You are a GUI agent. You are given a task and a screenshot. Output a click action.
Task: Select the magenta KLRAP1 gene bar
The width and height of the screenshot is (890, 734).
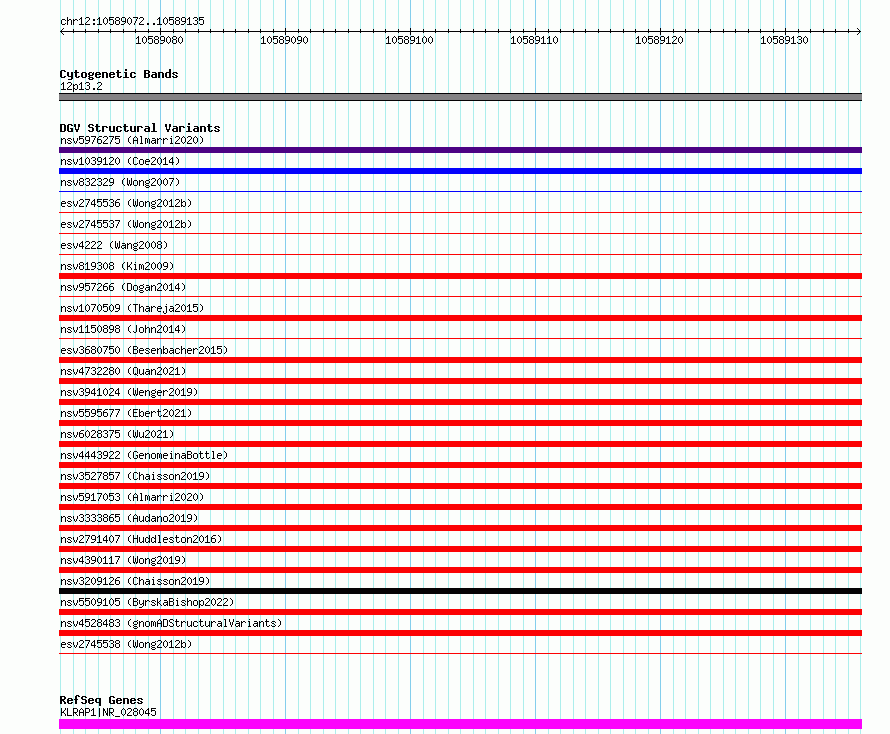click(460, 724)
